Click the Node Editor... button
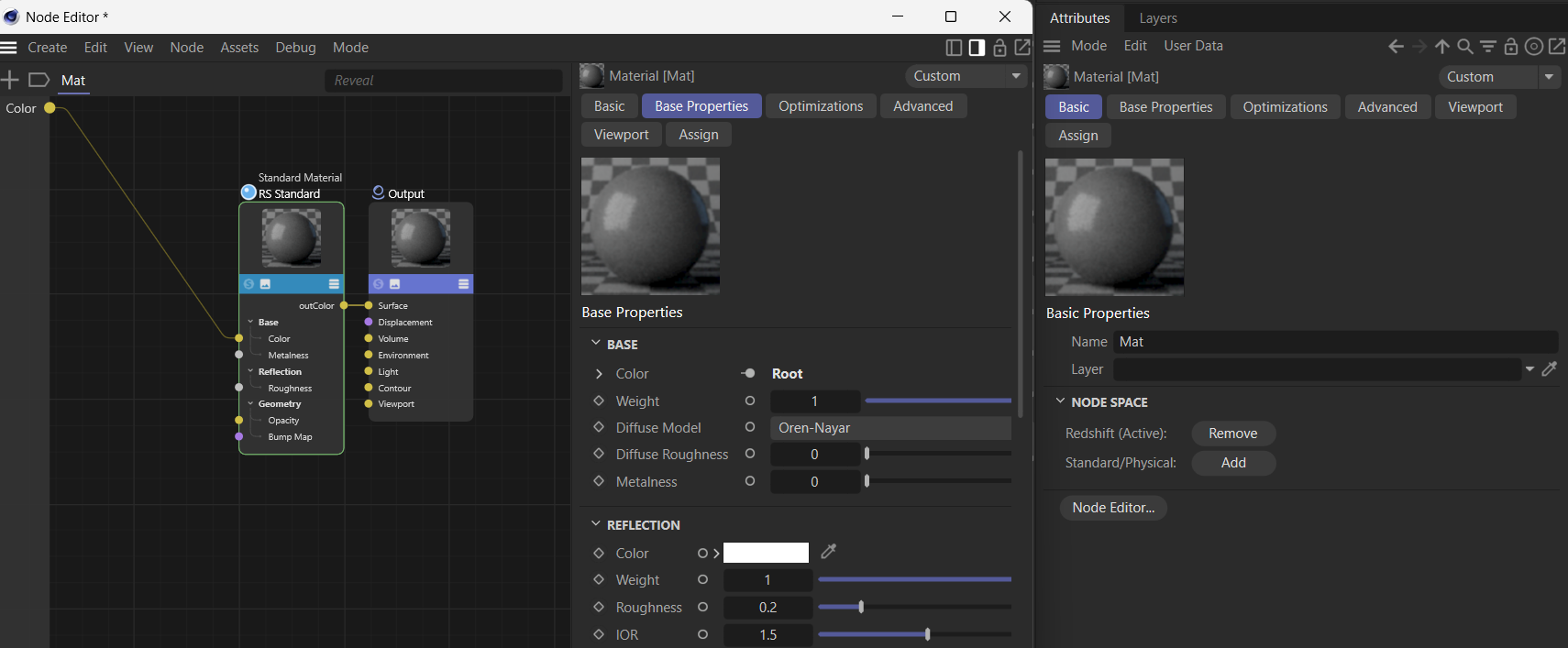 [x=1113, y=508]
